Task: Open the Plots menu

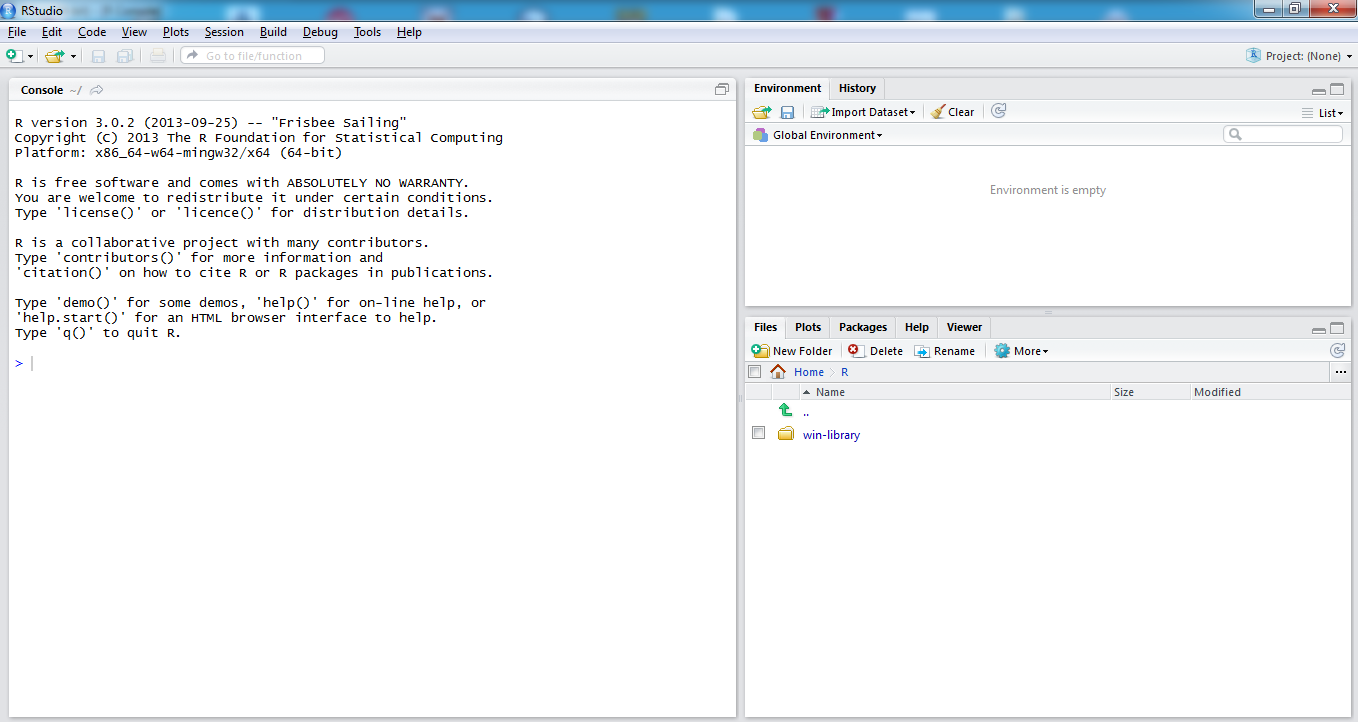Action: 176,32
